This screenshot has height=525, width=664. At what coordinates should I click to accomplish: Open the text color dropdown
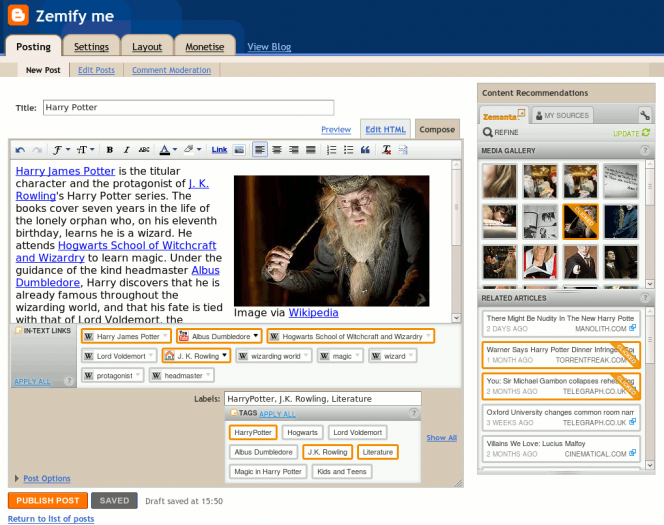(x=168, y=149)
